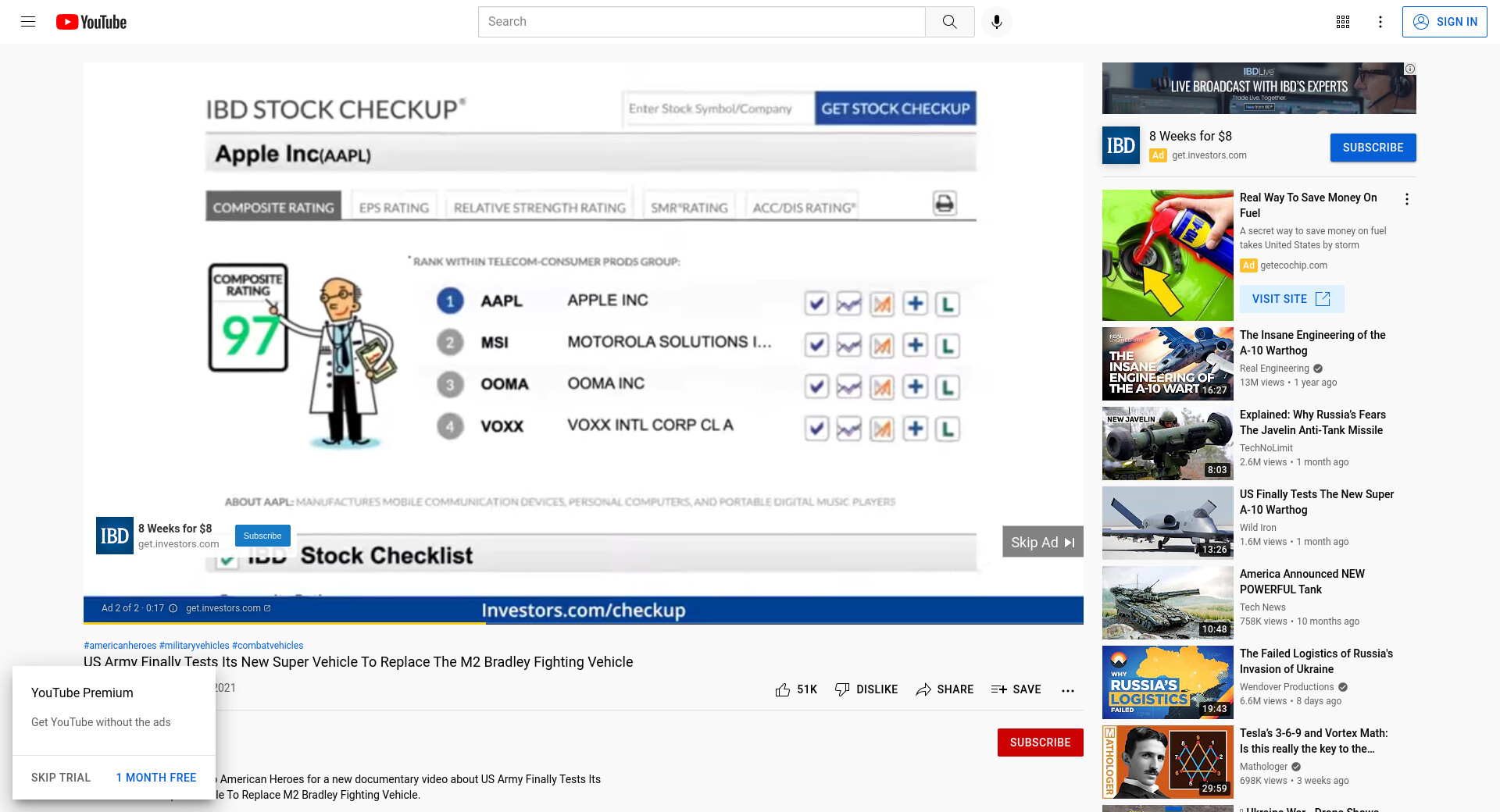Open the IBD Live banner ad
Viewport: 1500px width, 812px height.
[x=1259, y=88]
